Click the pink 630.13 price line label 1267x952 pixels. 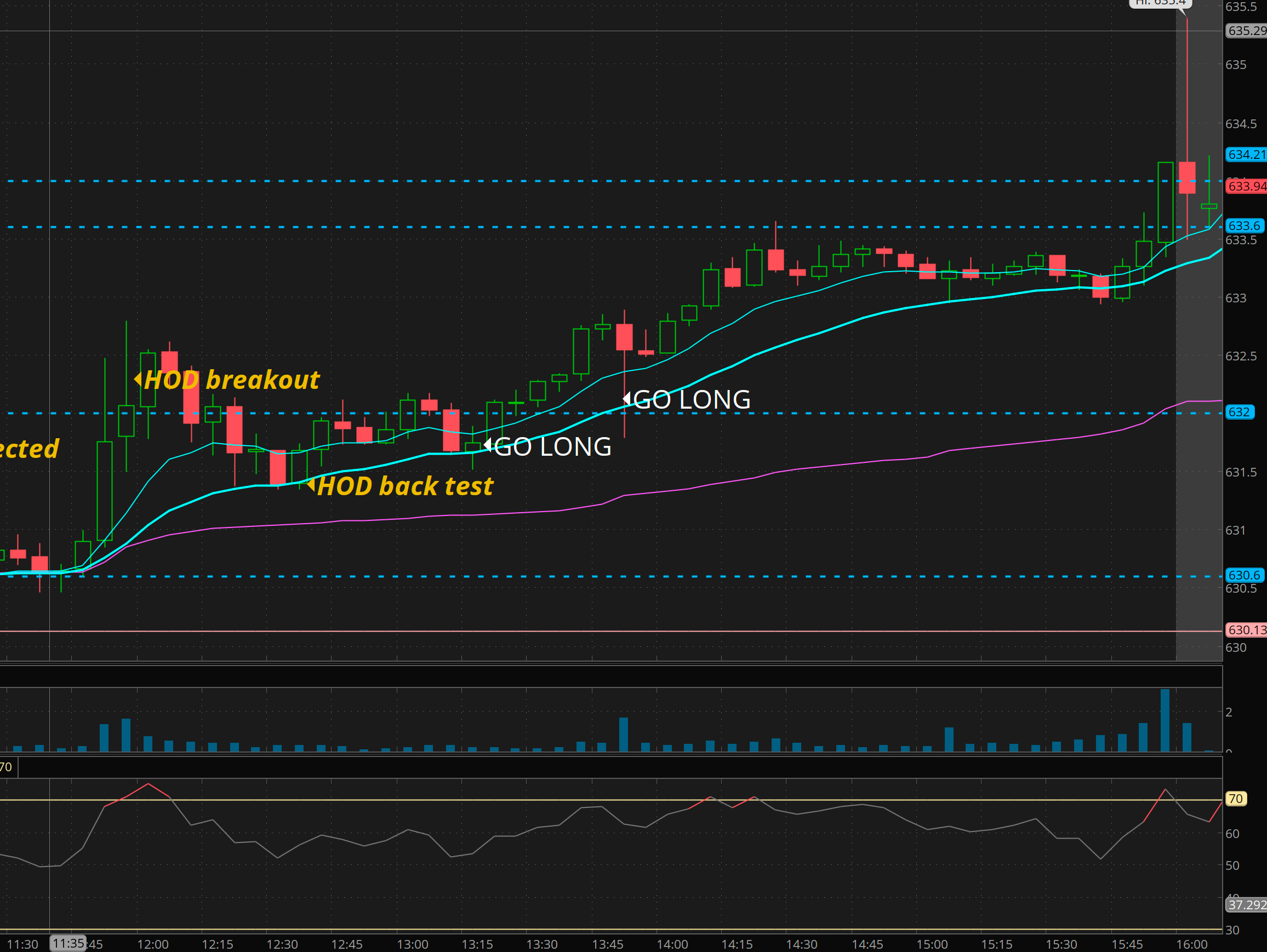point(1245,630)
